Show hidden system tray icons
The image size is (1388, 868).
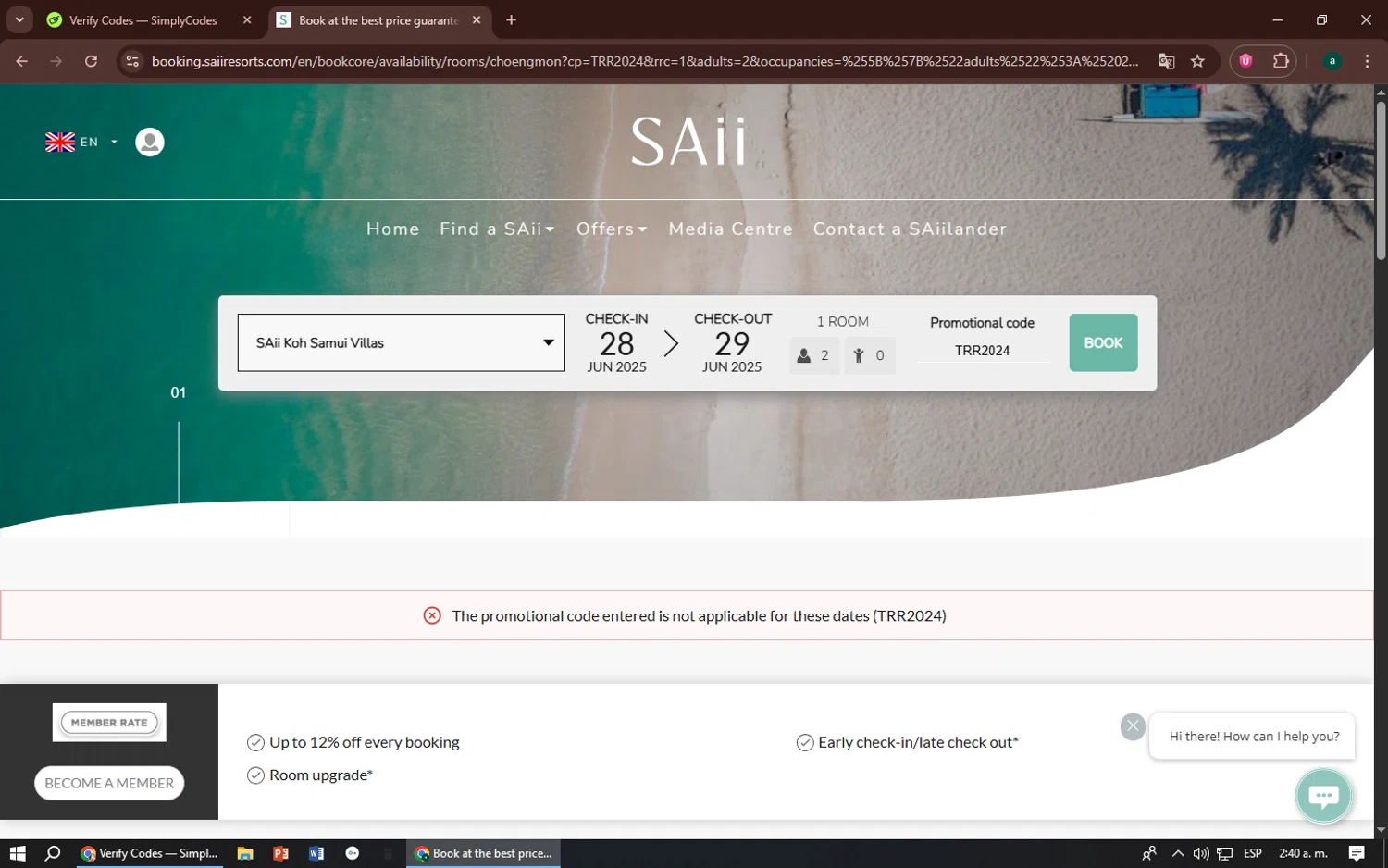pos(1177,853)
